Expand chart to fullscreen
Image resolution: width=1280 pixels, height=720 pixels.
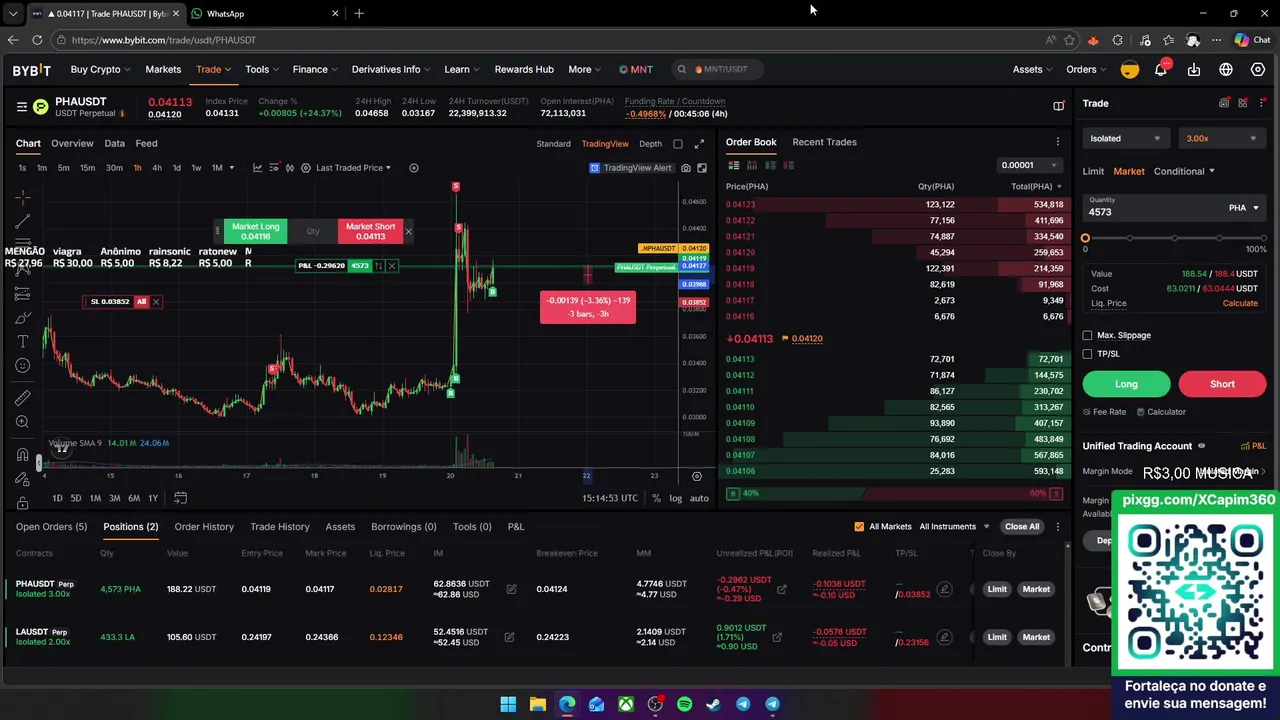(x=699, y=143)
